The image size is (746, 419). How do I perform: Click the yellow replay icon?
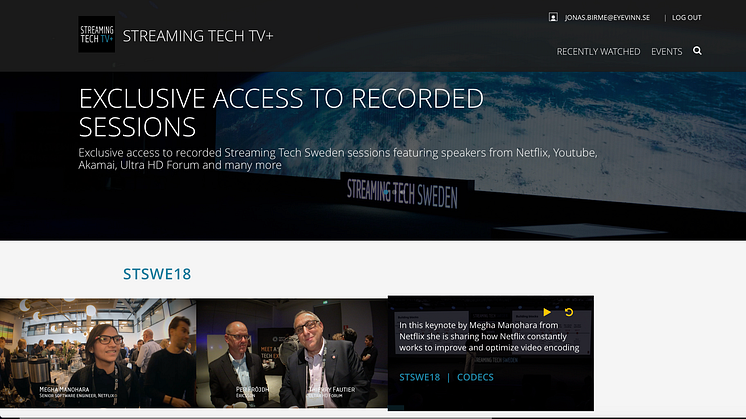[569, 312]
